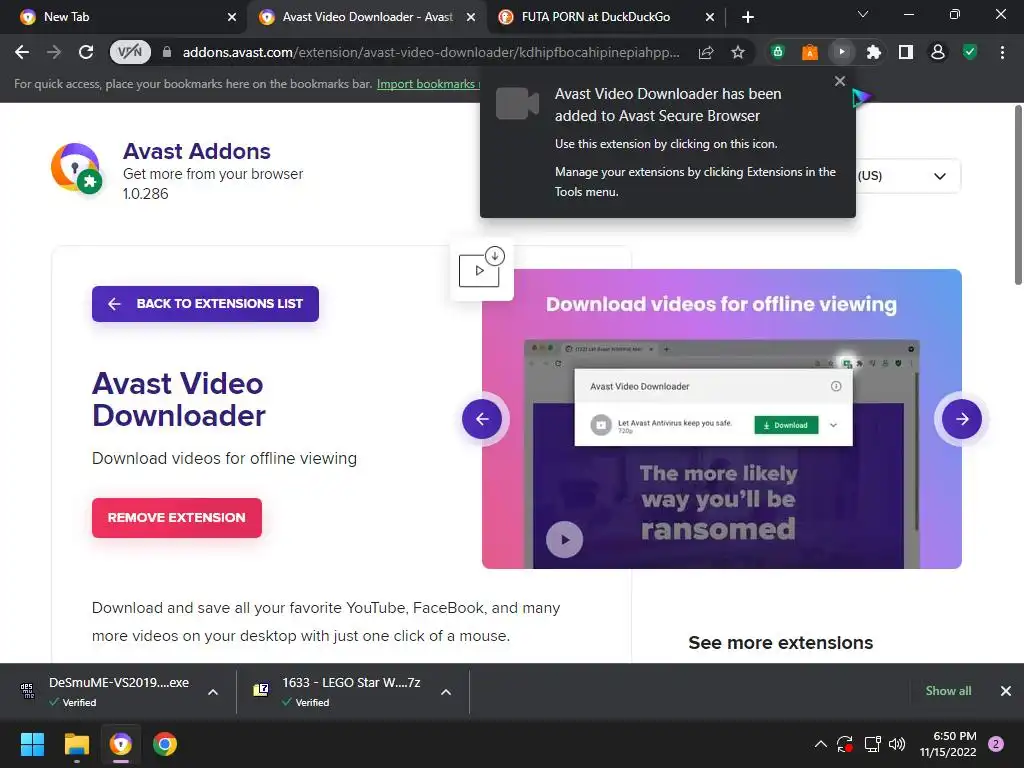Toggle the side panel icon

(906, 52)
